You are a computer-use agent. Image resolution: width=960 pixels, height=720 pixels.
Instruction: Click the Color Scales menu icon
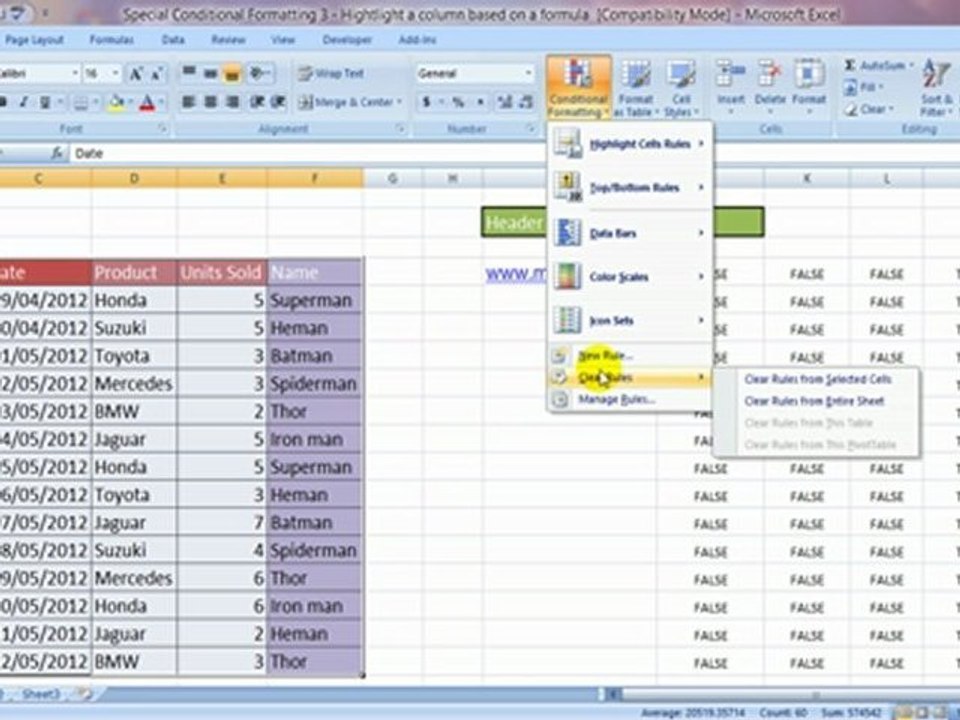(x=568, y=277)
